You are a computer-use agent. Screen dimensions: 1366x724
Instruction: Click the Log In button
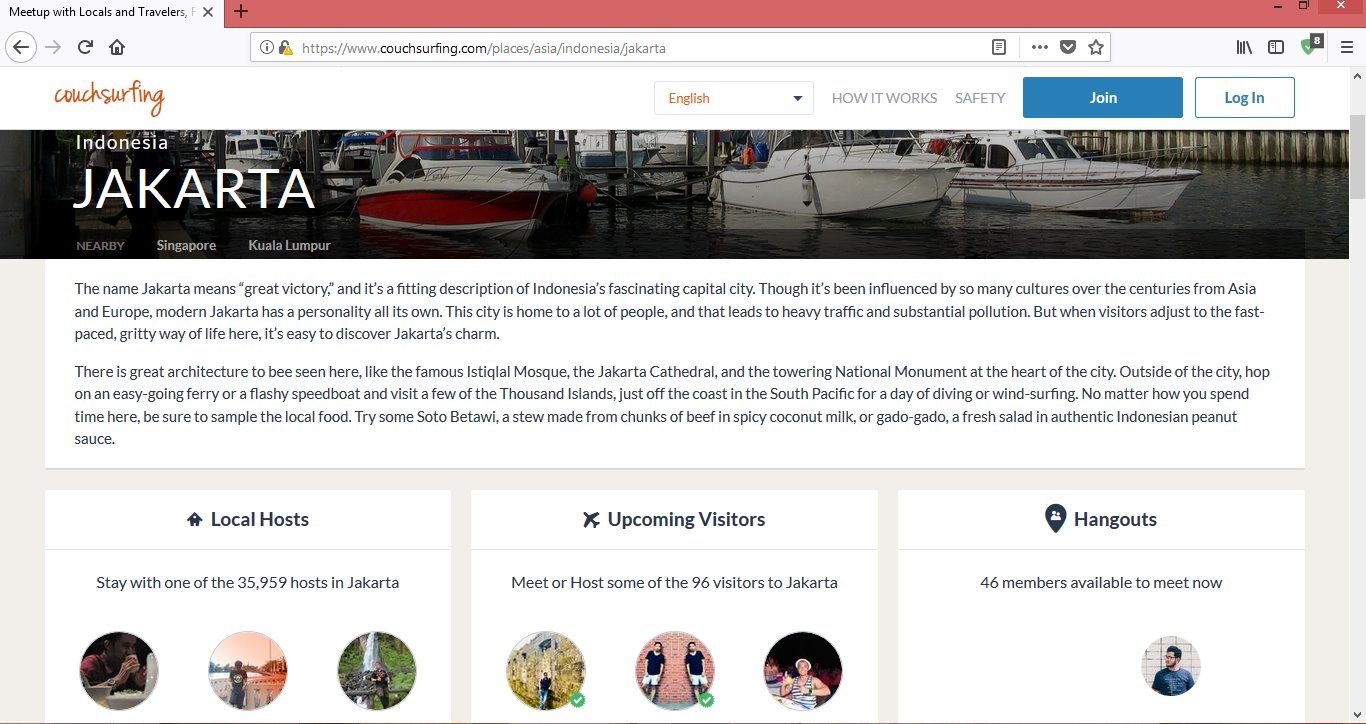[1244, 98]
